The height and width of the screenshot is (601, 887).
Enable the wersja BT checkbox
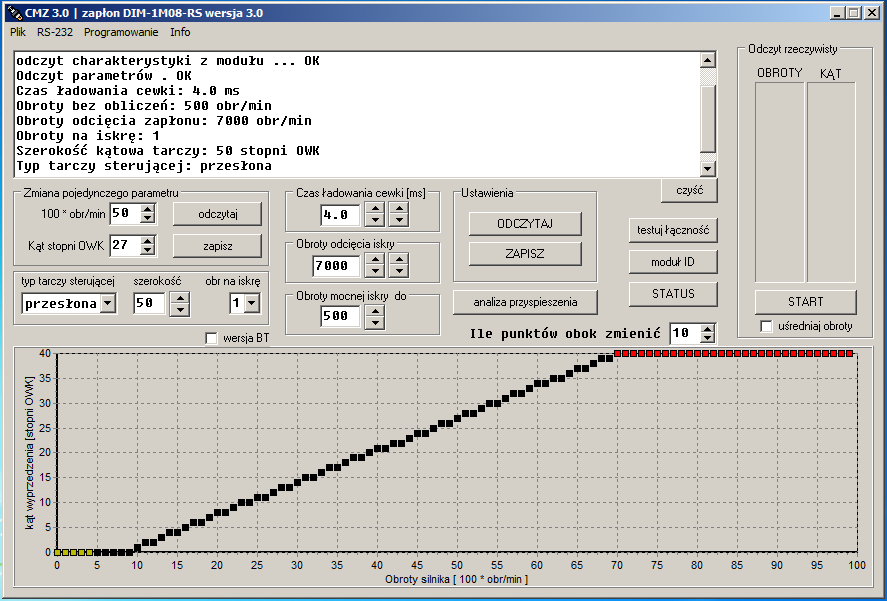click(x=211, y=338)
